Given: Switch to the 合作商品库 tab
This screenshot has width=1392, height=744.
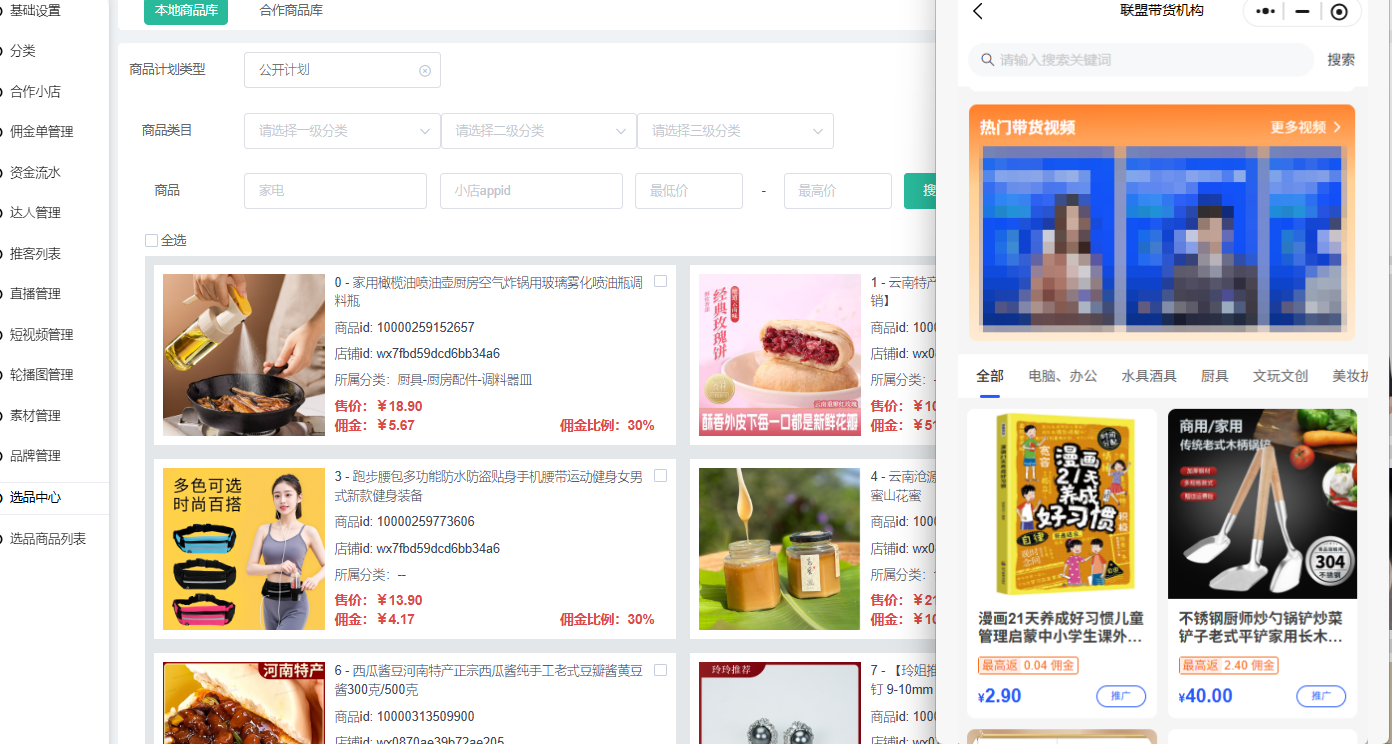Looking at the screenshot, I should click(291, 10).
